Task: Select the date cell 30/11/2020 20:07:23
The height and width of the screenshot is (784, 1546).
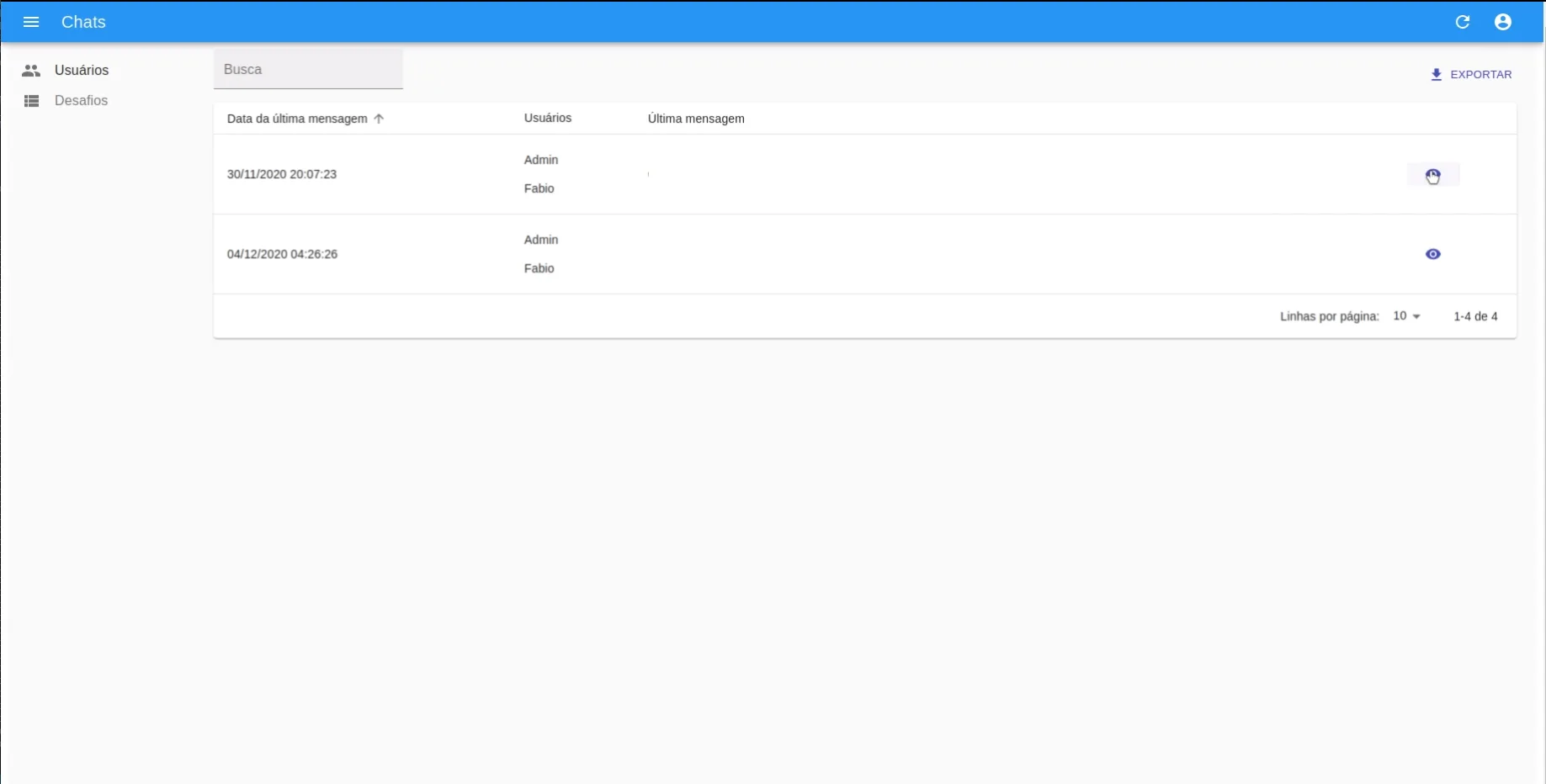Action: click(282, 174)
